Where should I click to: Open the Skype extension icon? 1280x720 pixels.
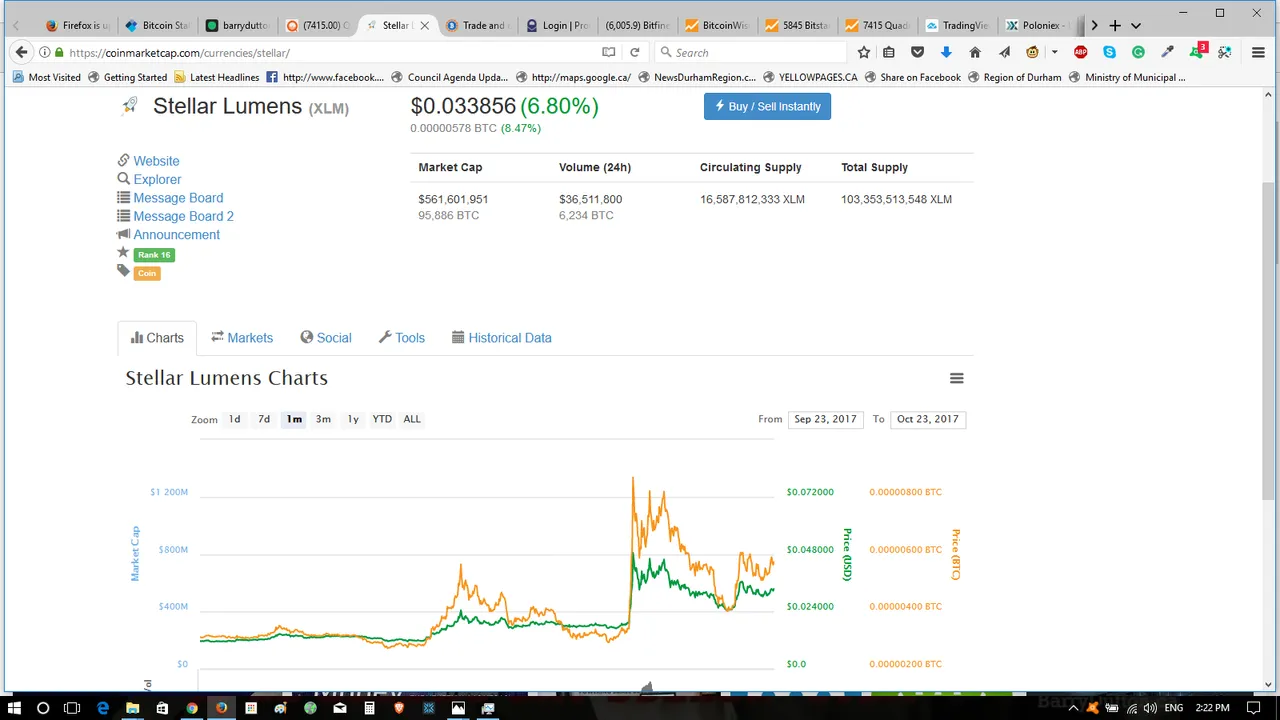[x=1109, y=52]
